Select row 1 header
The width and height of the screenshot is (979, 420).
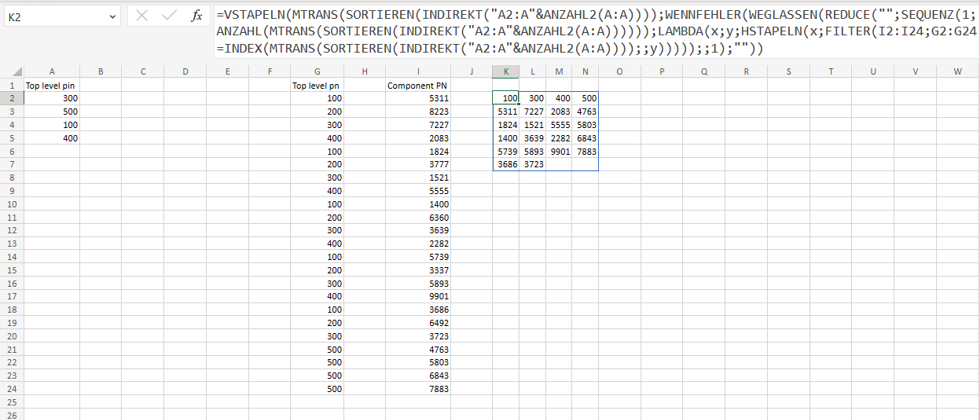[12, 85]
